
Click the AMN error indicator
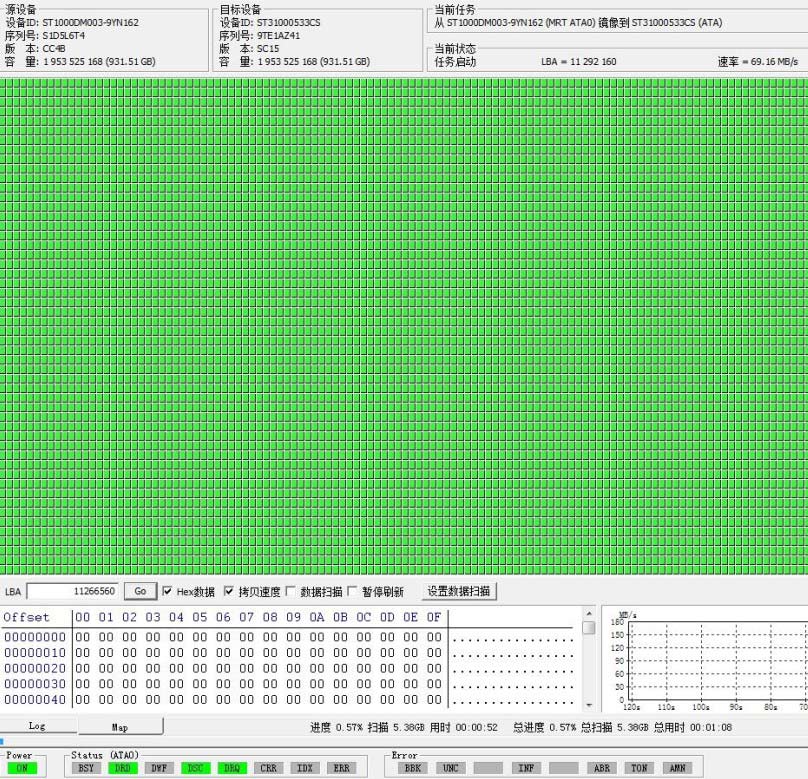coord(677,768)
